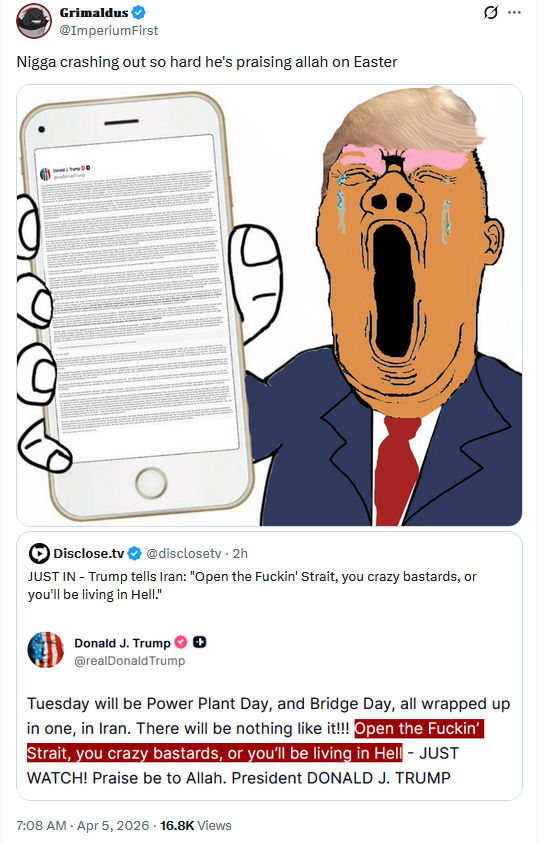Image resolution: width=548 pixels, height=843 pixels.
Task: Open the quoted JUST IN post text
Action: click(252, 585)
